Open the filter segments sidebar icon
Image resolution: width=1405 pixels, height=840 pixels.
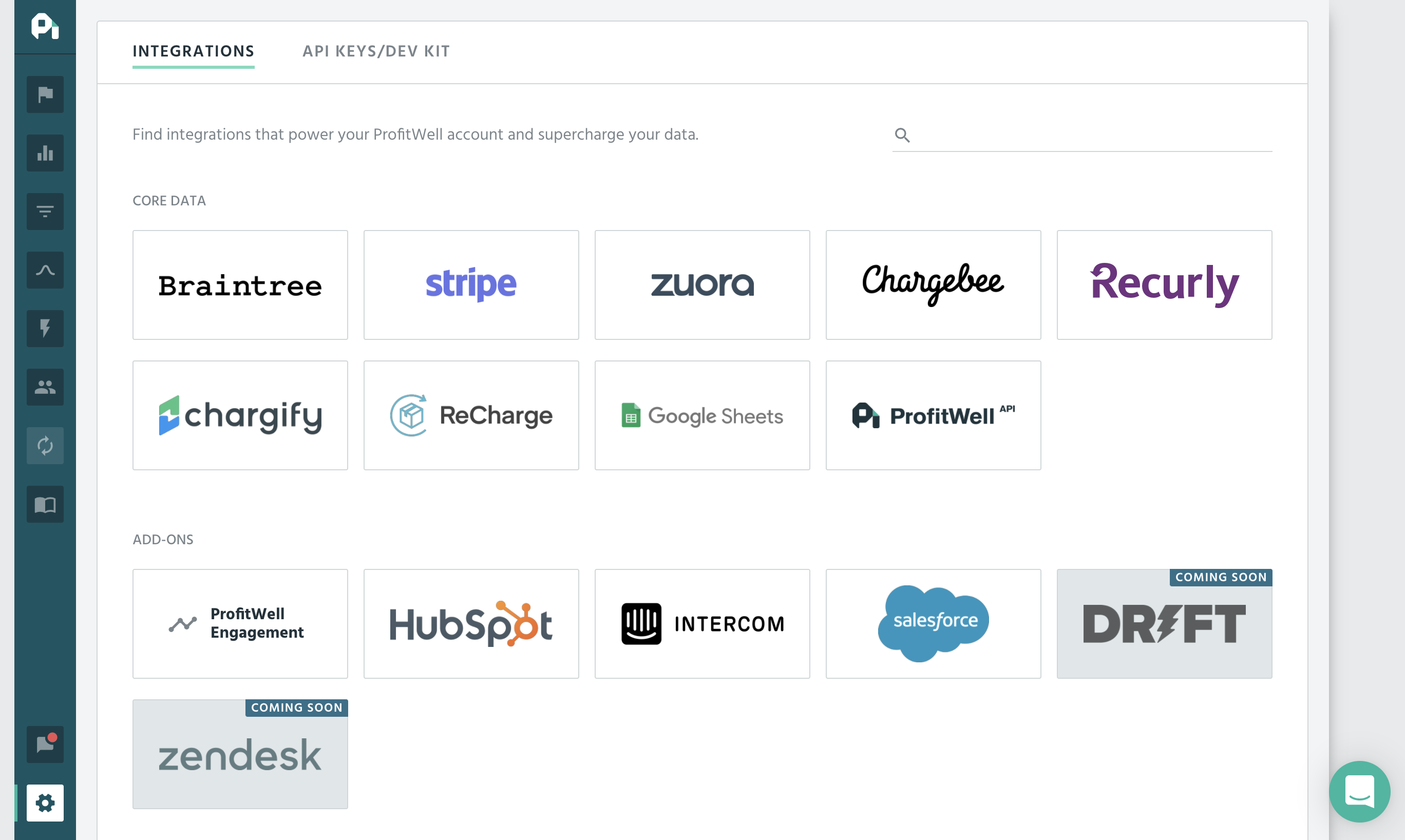(x=45, y=212)
